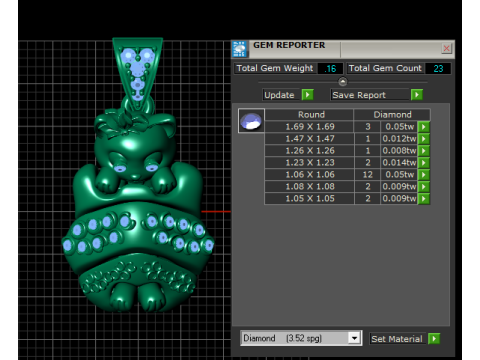
Task: Click the green arrow beside Set Material
Action: (434, 339)
